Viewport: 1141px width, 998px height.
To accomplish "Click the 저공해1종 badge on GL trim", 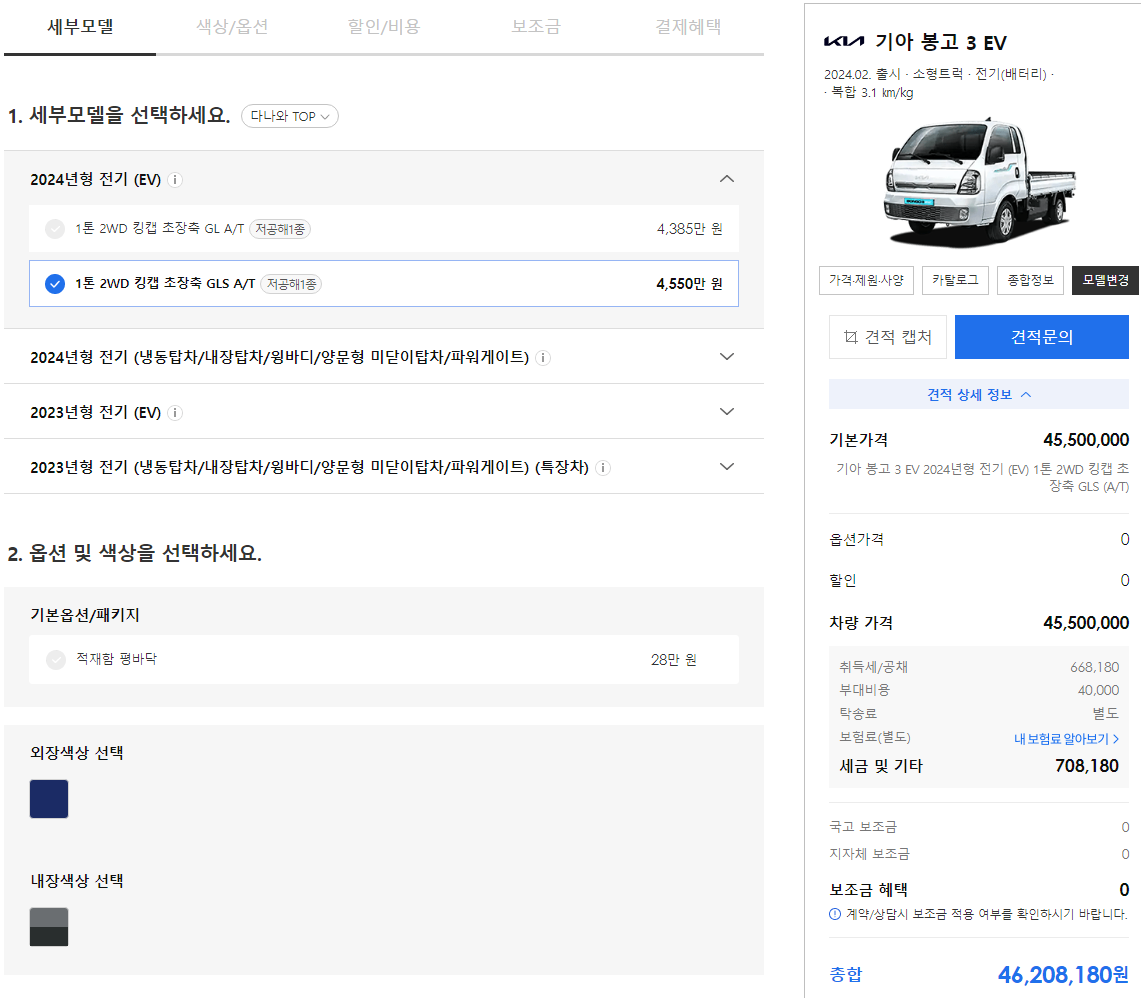I will pos(280,229).
